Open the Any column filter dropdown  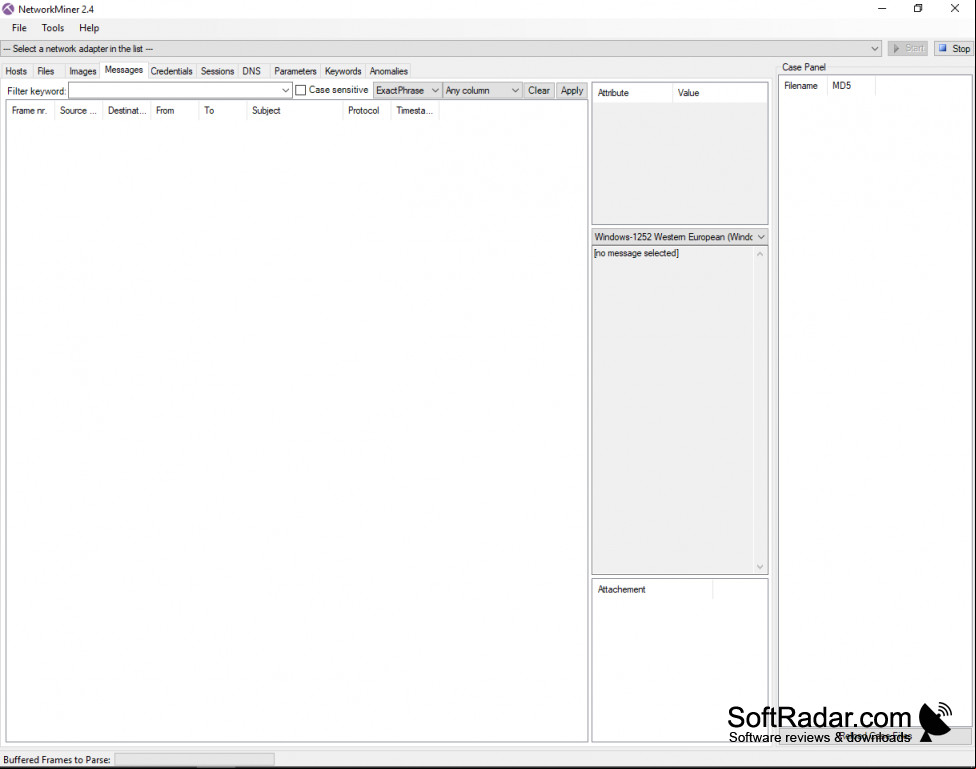click(x=482, y=90)
